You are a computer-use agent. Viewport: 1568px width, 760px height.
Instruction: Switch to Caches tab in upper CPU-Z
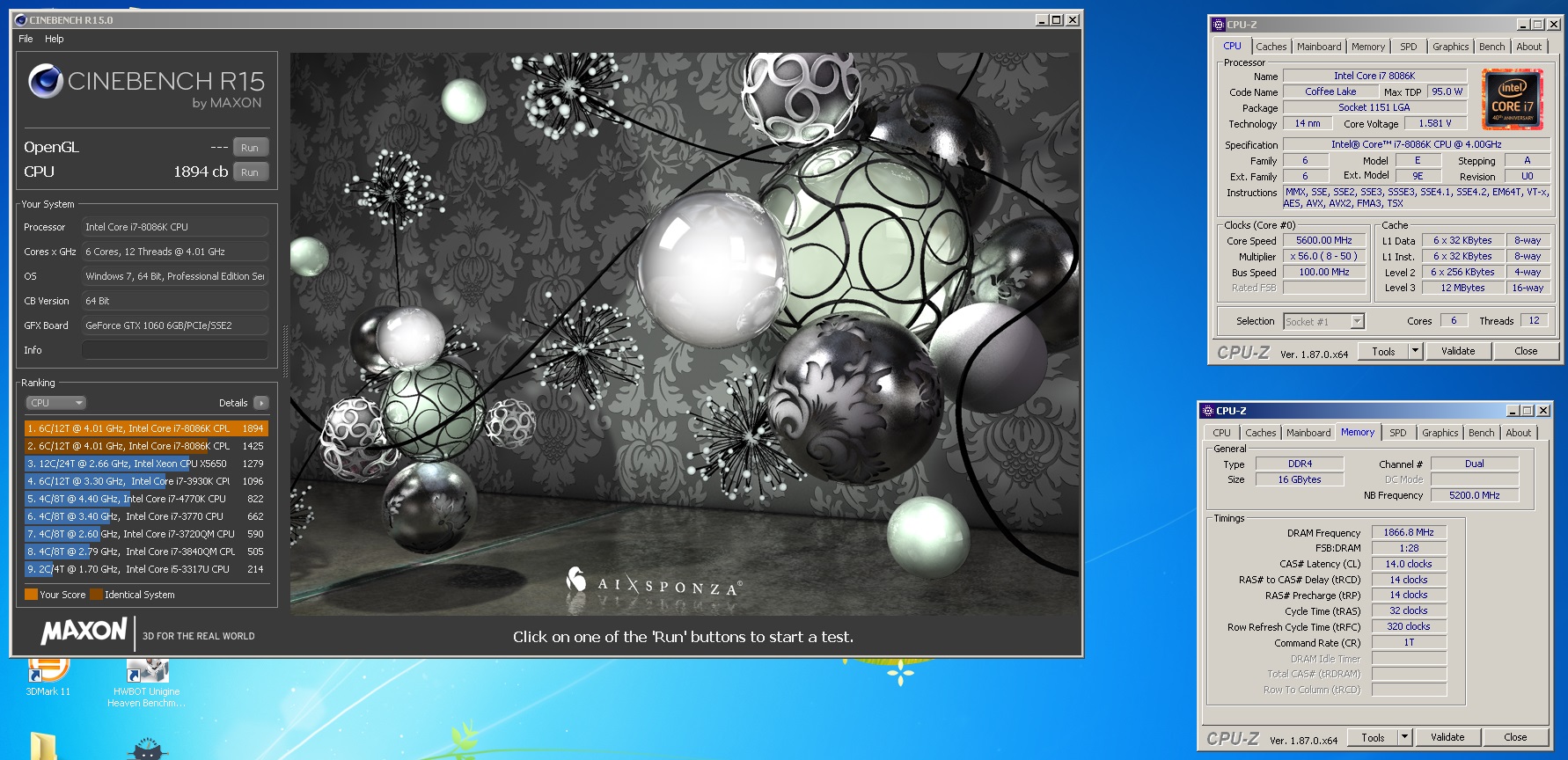pos(1271,47)
